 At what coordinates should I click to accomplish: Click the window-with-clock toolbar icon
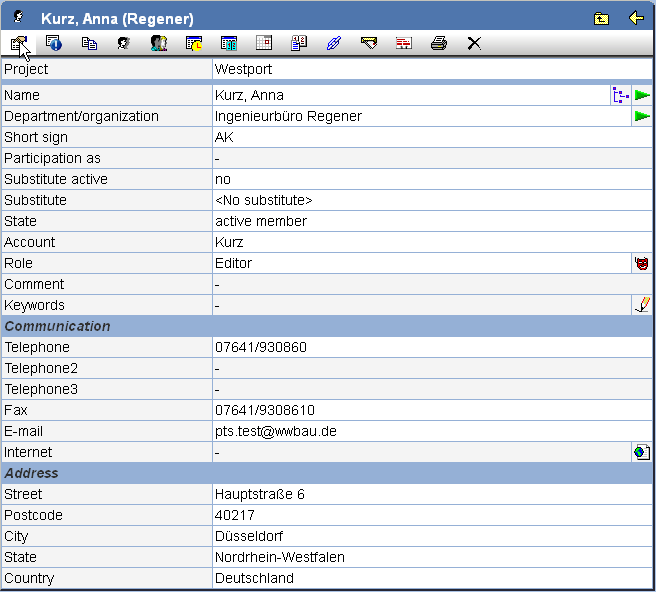click(x=194, y=43)
